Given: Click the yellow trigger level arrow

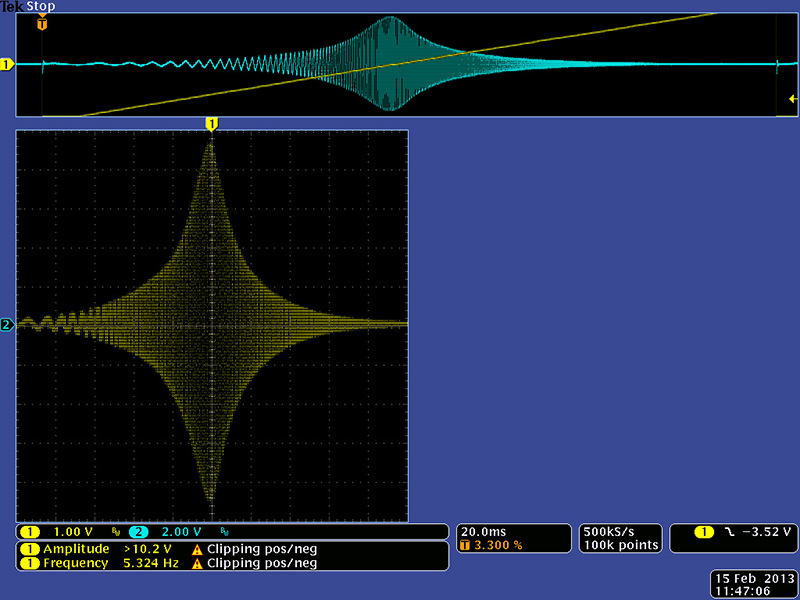Looking at the screenshot, I should [792, 99].
